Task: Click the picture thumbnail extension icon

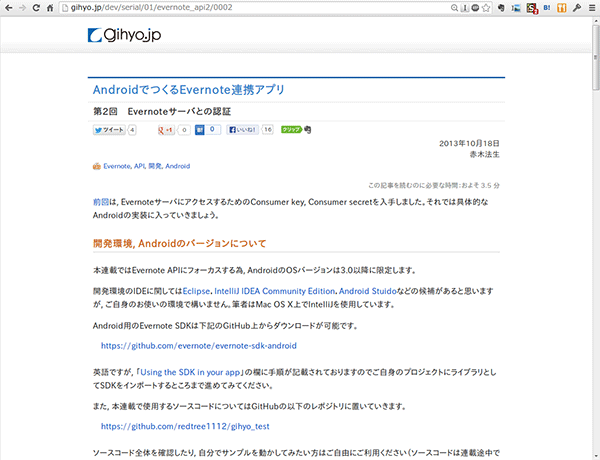Action: click(x=516, y=8)
